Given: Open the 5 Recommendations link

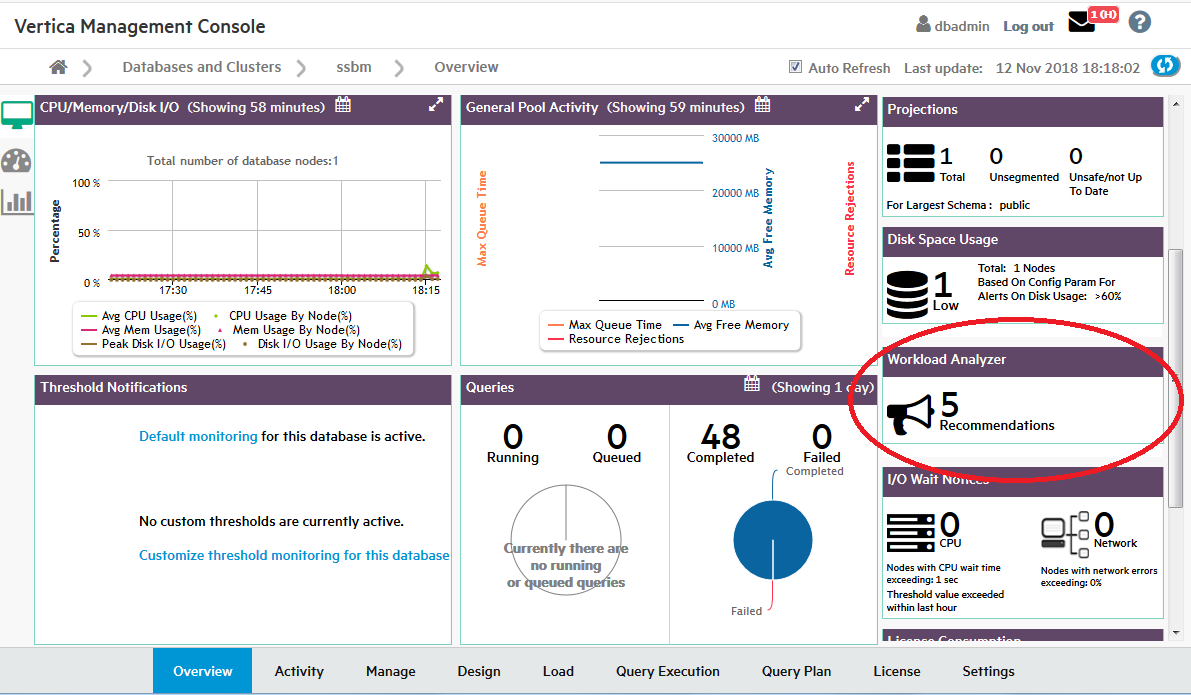Looking at the screenshot, I should pos(997,413).
